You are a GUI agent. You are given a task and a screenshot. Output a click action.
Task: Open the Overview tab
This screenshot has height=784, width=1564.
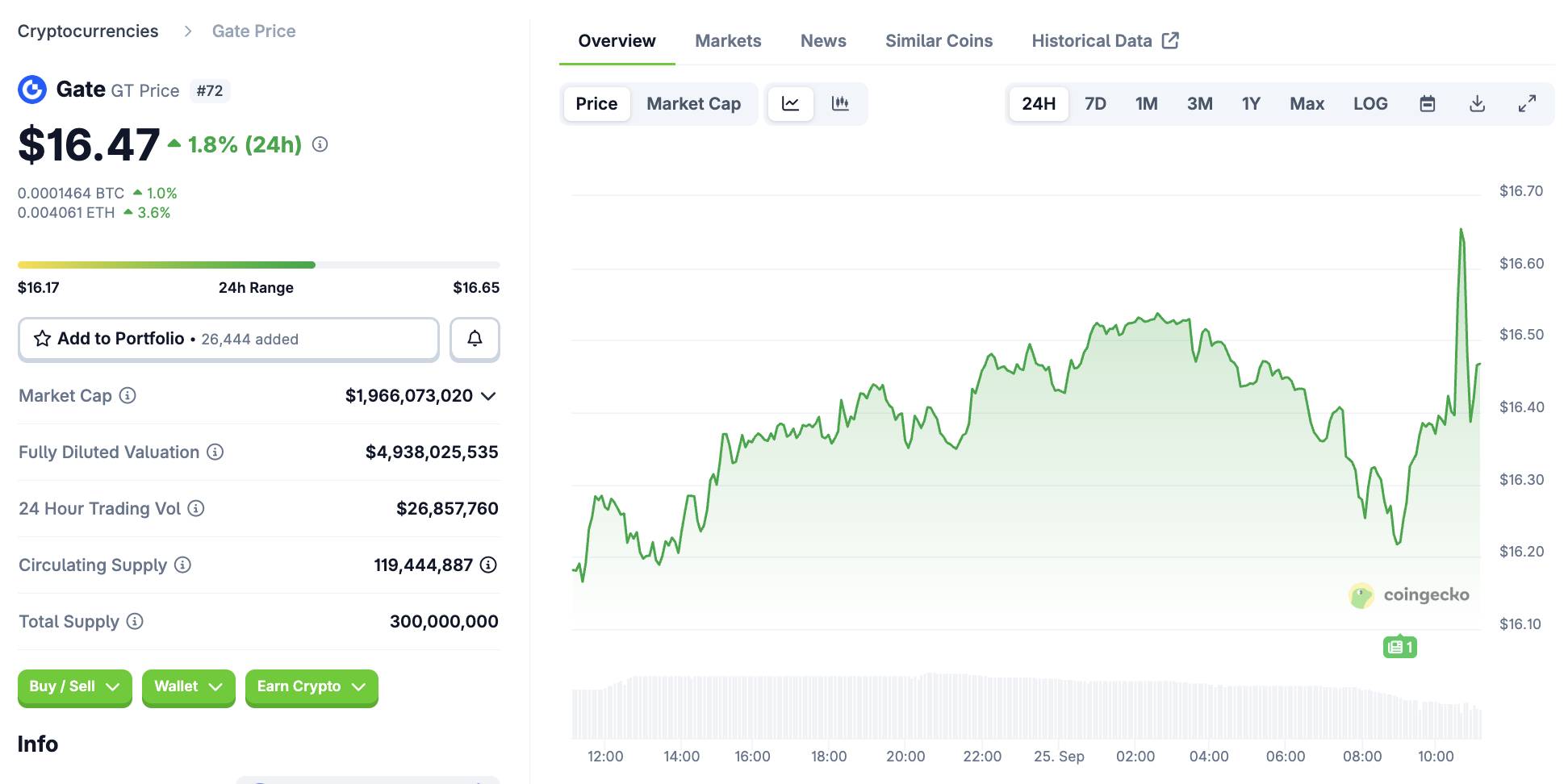click(617, 40)
